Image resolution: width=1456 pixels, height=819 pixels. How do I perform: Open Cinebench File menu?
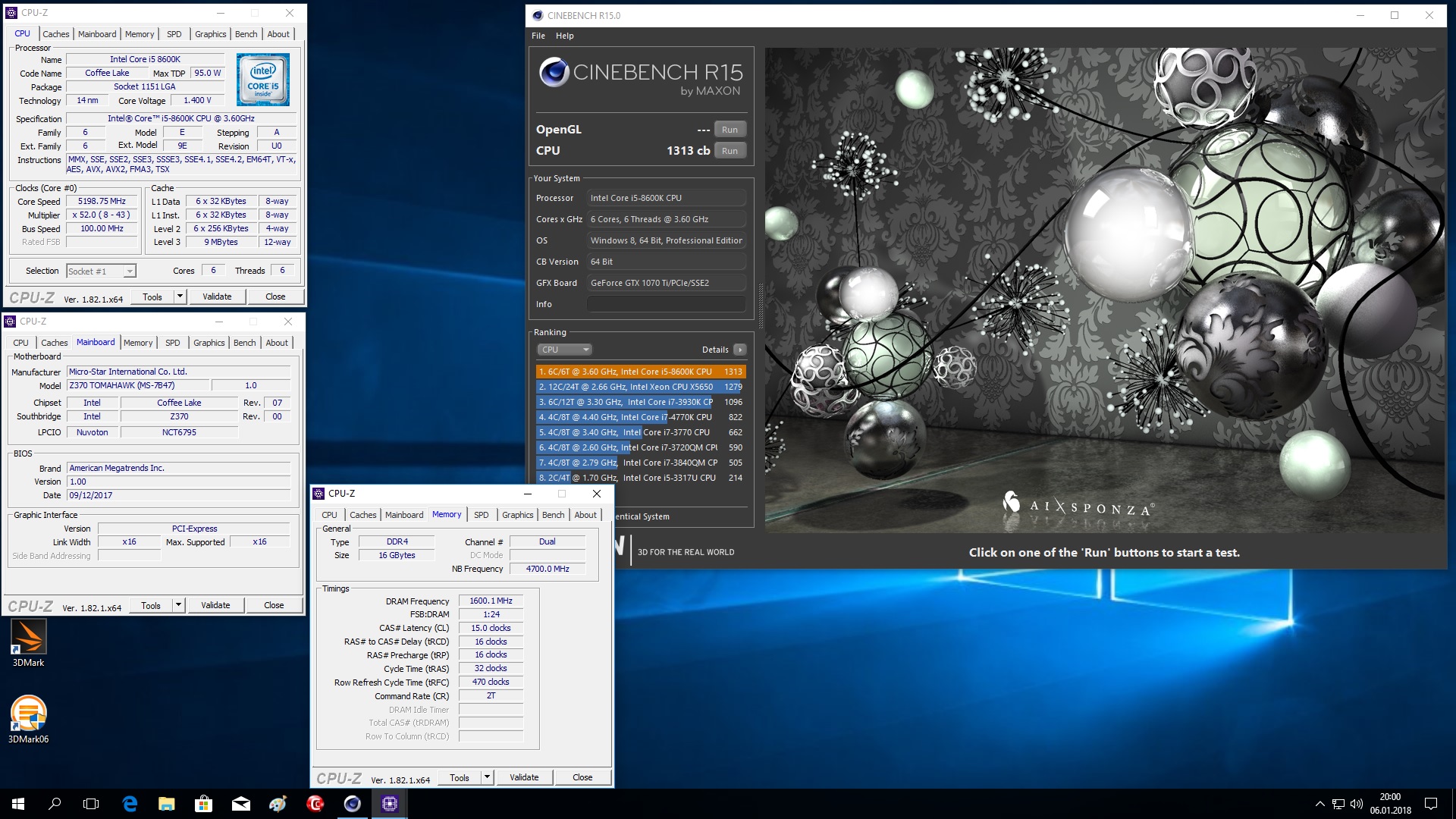coord(538,36)
